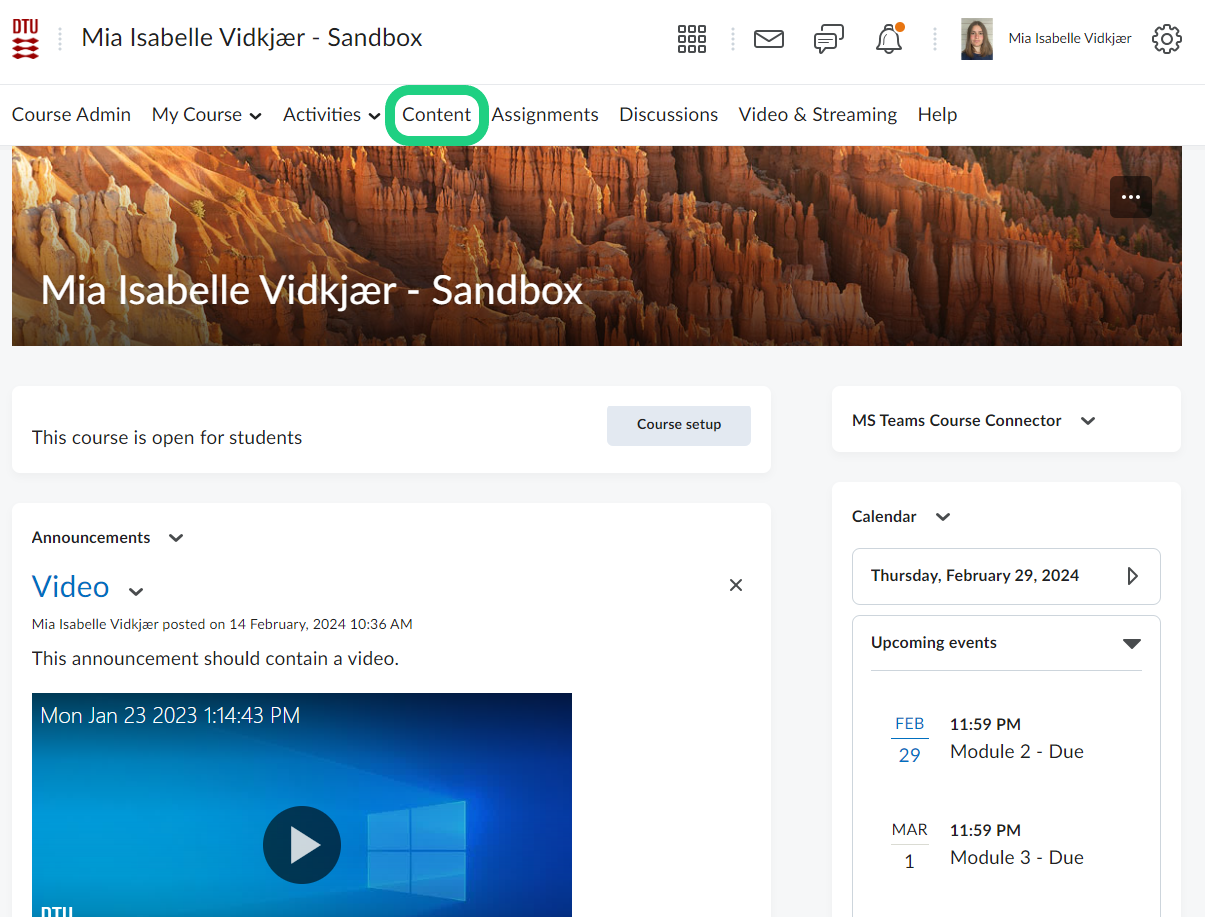Image resolution: width=1205 pixels, height=917 pixels.
Task: Go to Video & Streaming menu item
Action: [817, 115]
